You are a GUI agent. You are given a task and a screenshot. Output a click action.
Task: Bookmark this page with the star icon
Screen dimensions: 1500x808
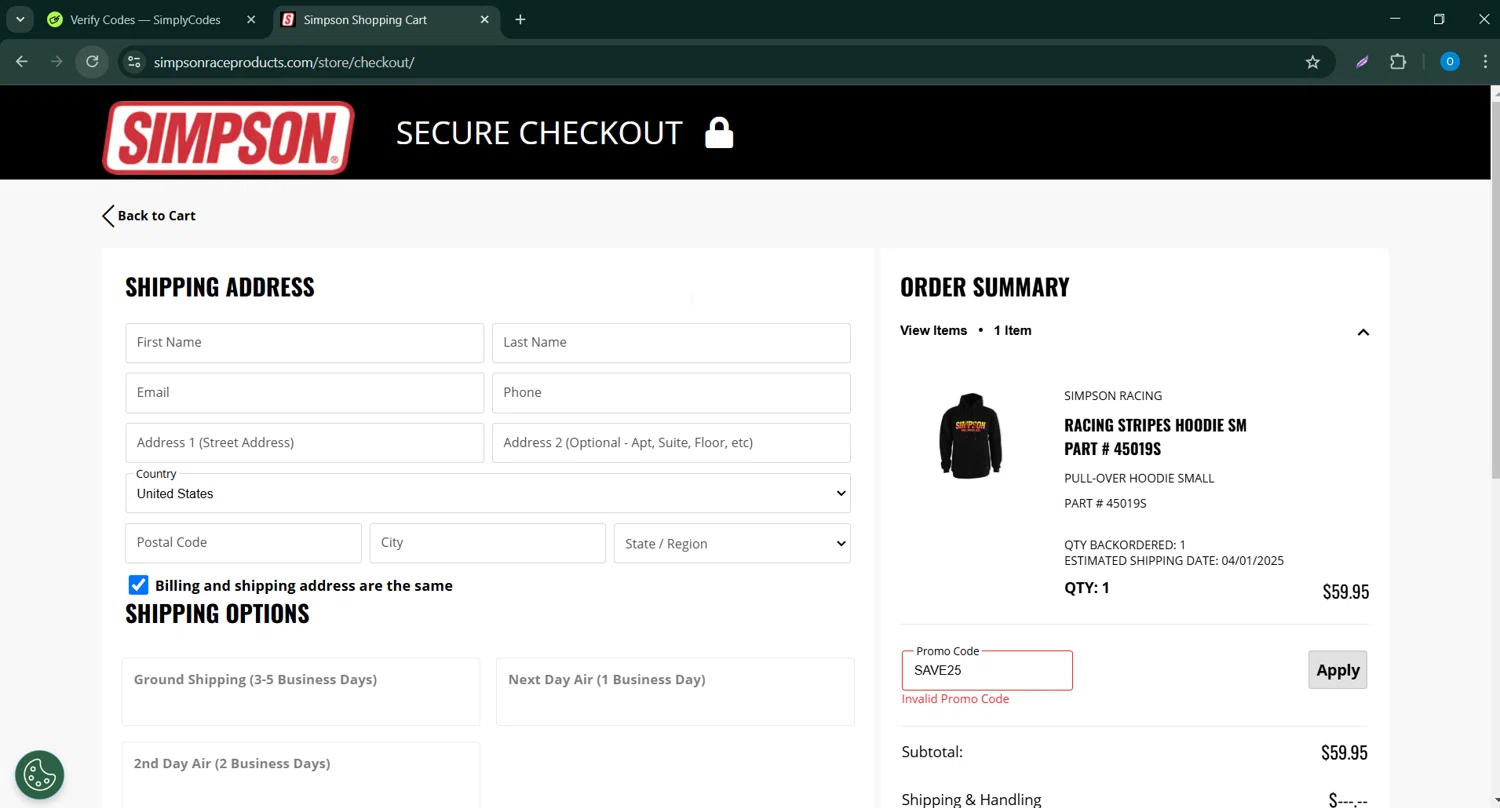pyautogui.click(x=1313, y=62)
